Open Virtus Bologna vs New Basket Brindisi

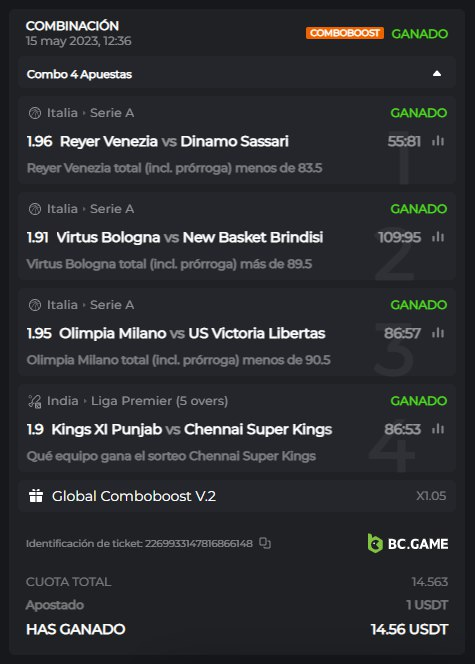pyautogui.click(x=190, y=238)
